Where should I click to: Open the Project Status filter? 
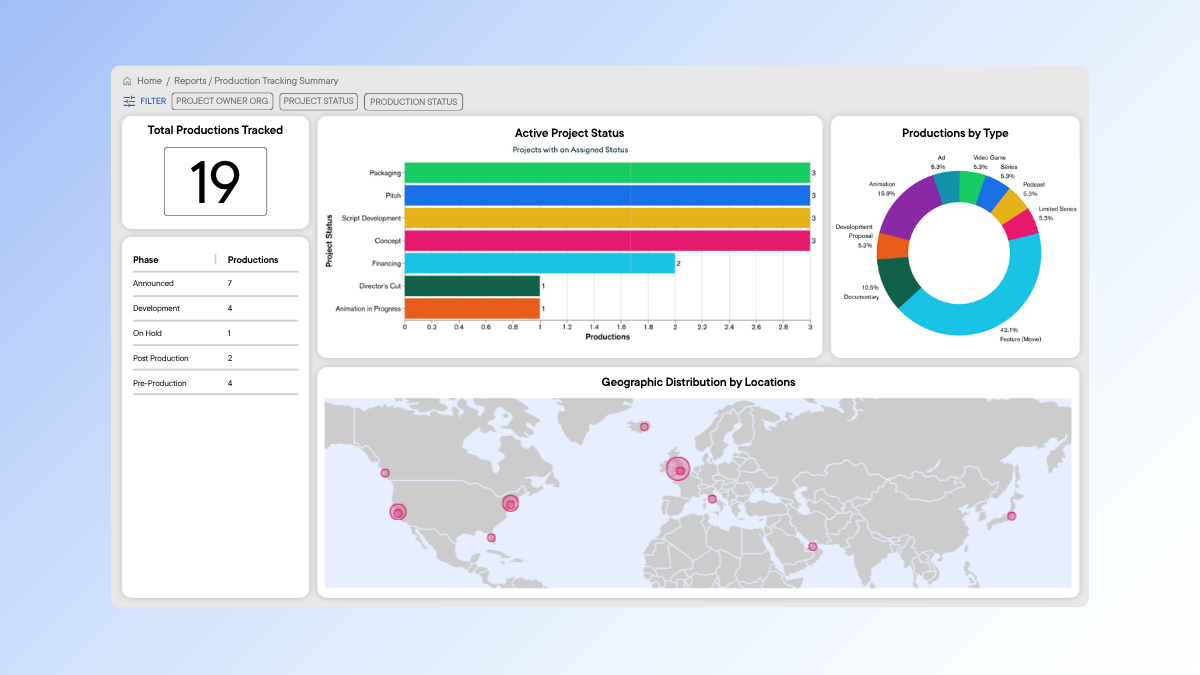(x=319, y=101)
